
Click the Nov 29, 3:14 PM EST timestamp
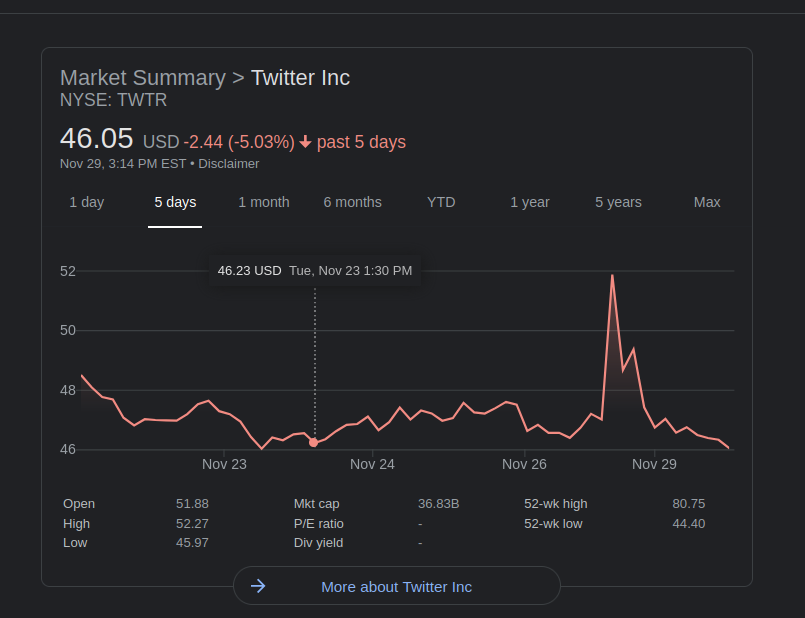click(123, 164)
